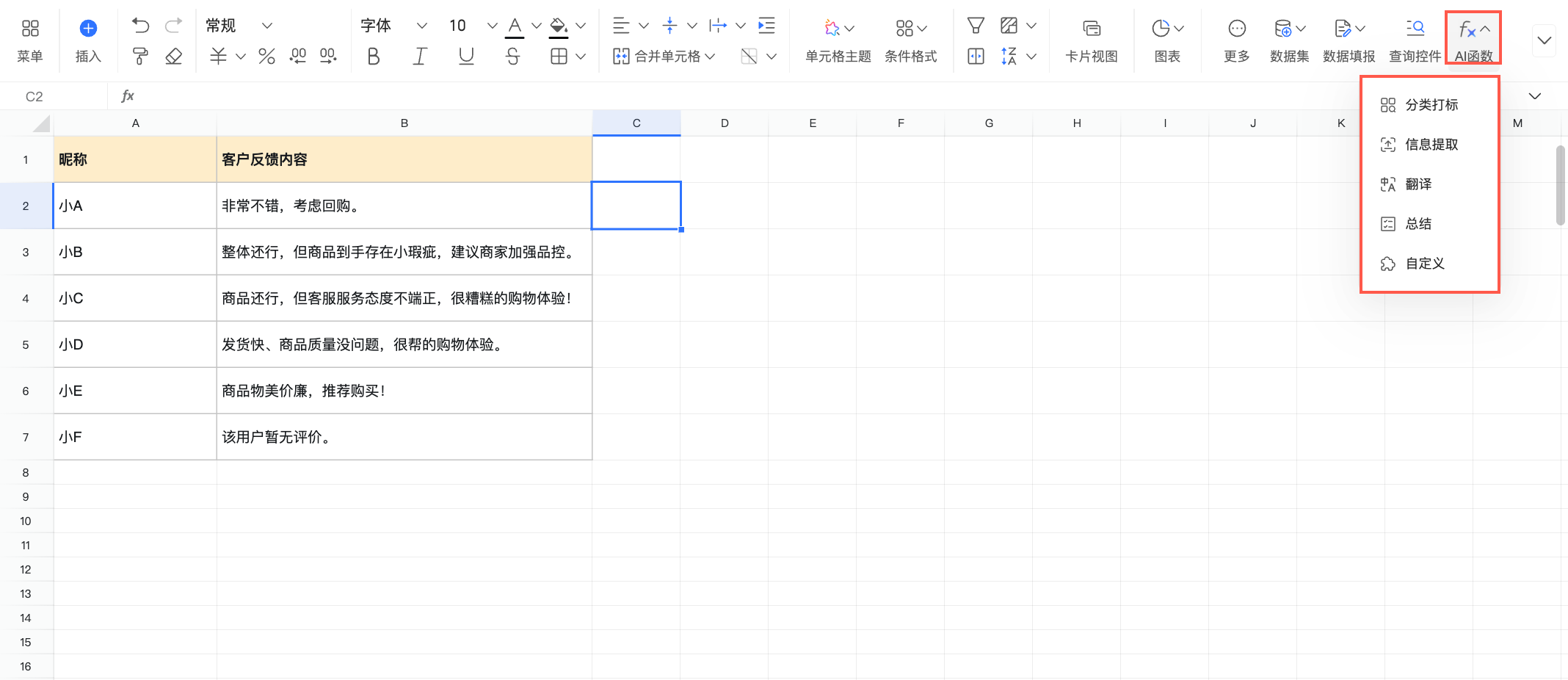Open 卡片视图 card view
Viewport: 1568px width, 680px height.
(1092, 40)
